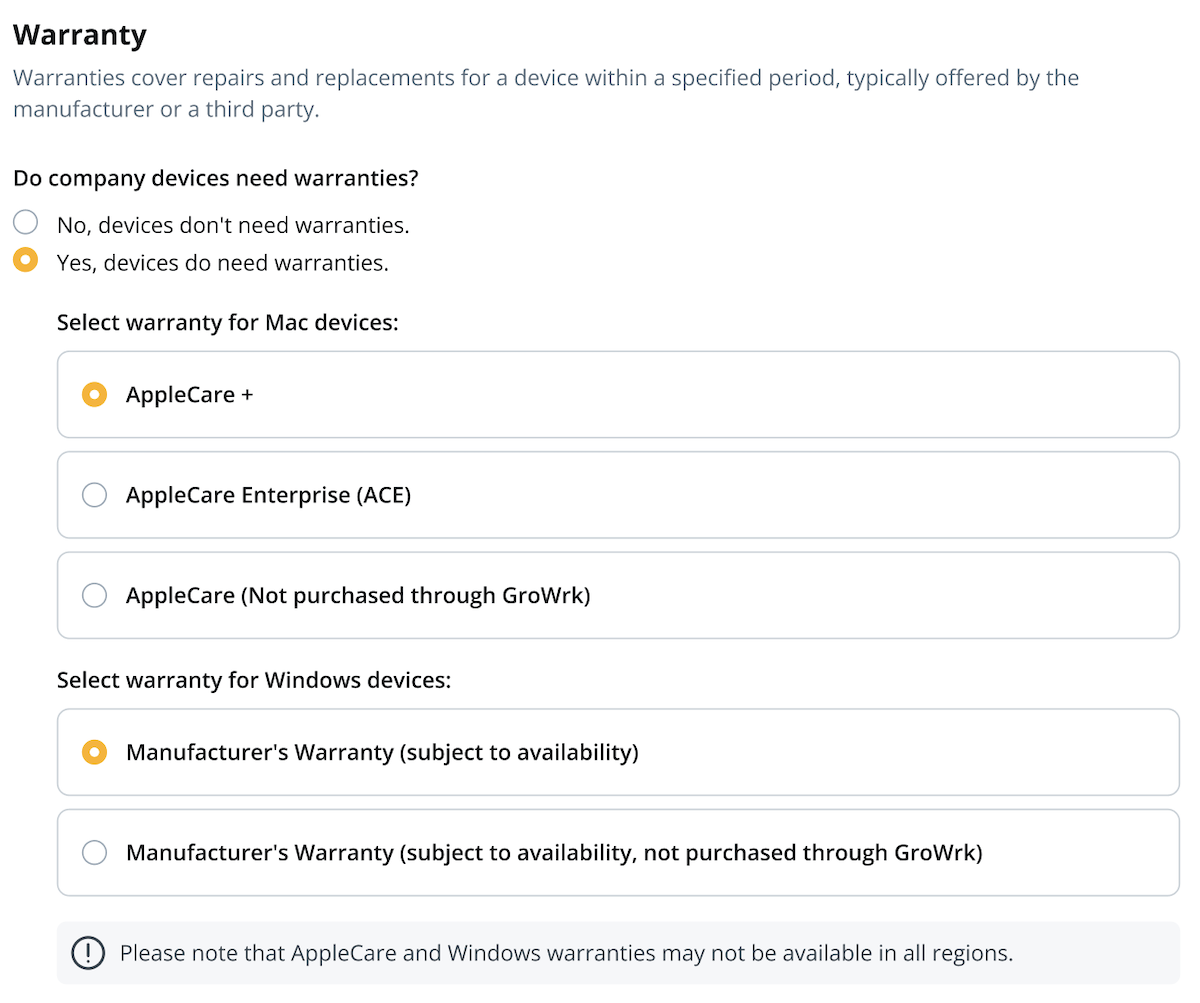
Task: Choose the AppleCare + radio button
Action: pos(94,395)
